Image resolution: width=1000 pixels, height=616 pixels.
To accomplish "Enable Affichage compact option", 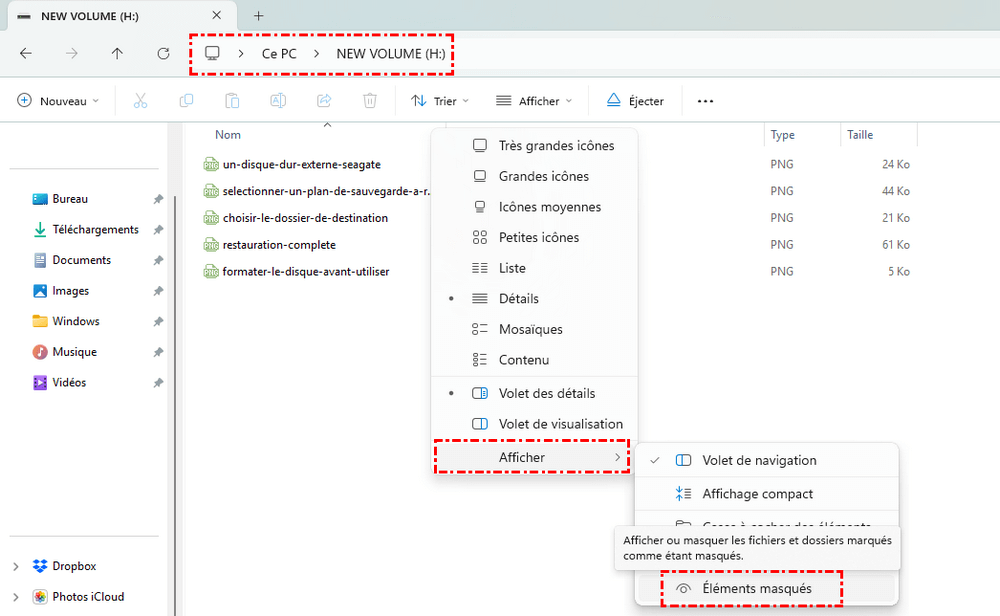I will pyautogui.click(x=757, y=494).
